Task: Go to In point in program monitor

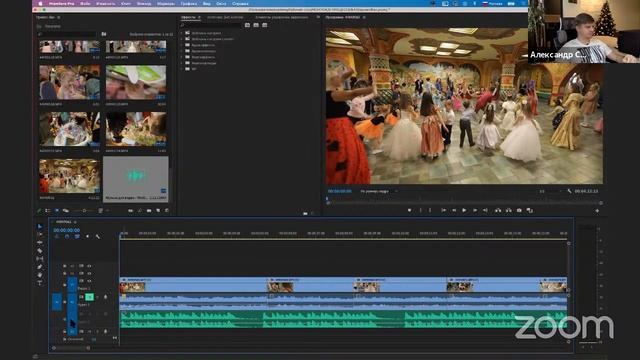Action: point(443,210)
